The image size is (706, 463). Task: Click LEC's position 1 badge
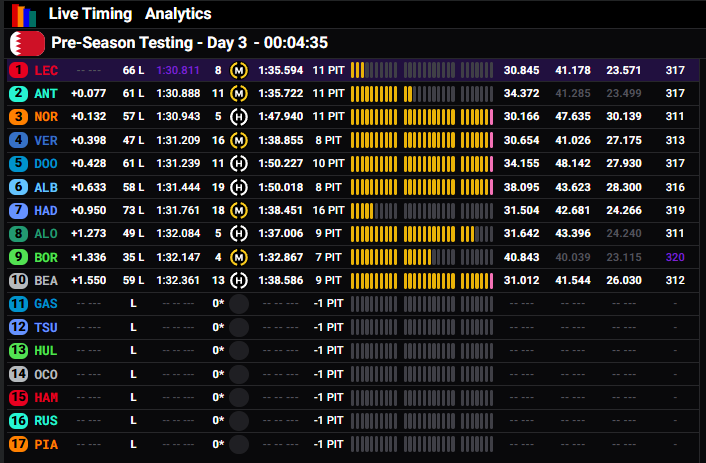tap(18, 70)
